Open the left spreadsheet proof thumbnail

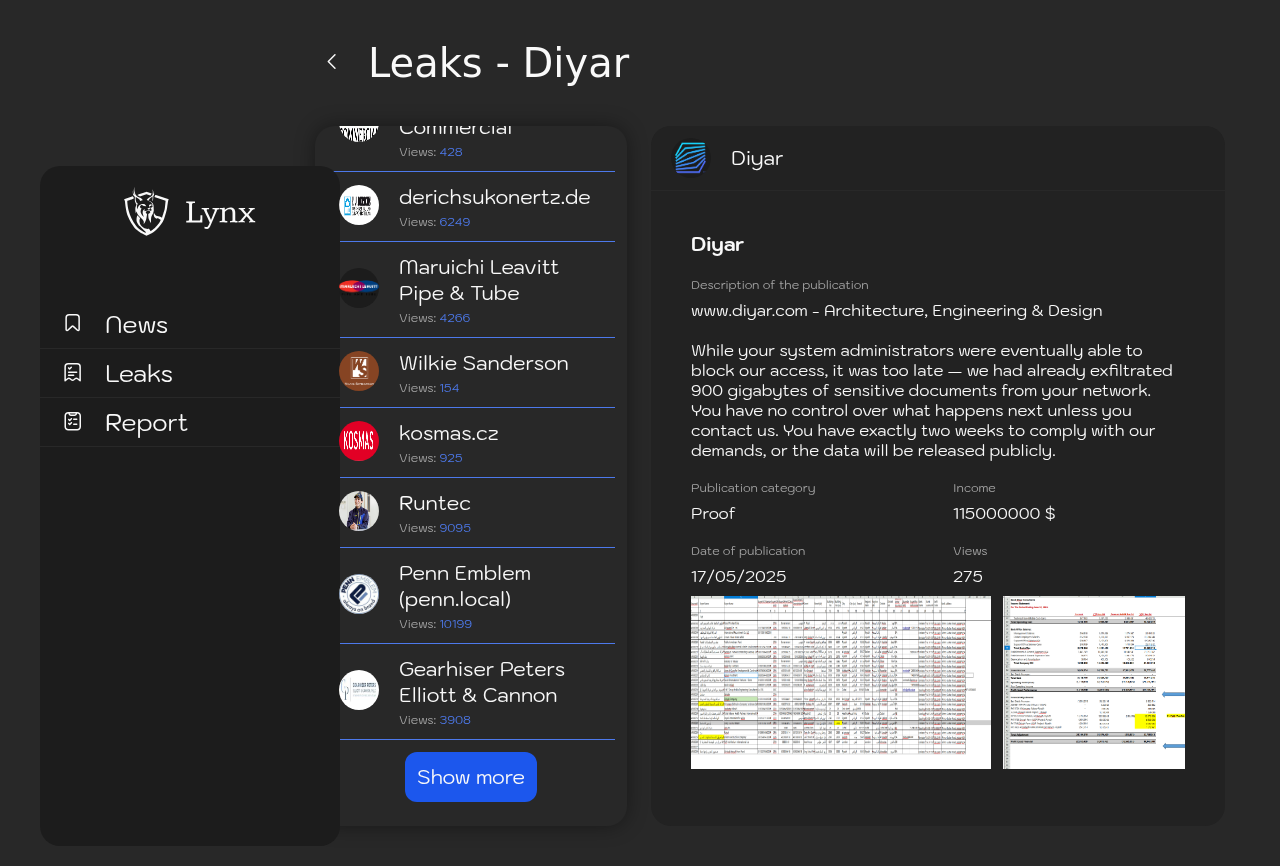[x=841, y=683]
